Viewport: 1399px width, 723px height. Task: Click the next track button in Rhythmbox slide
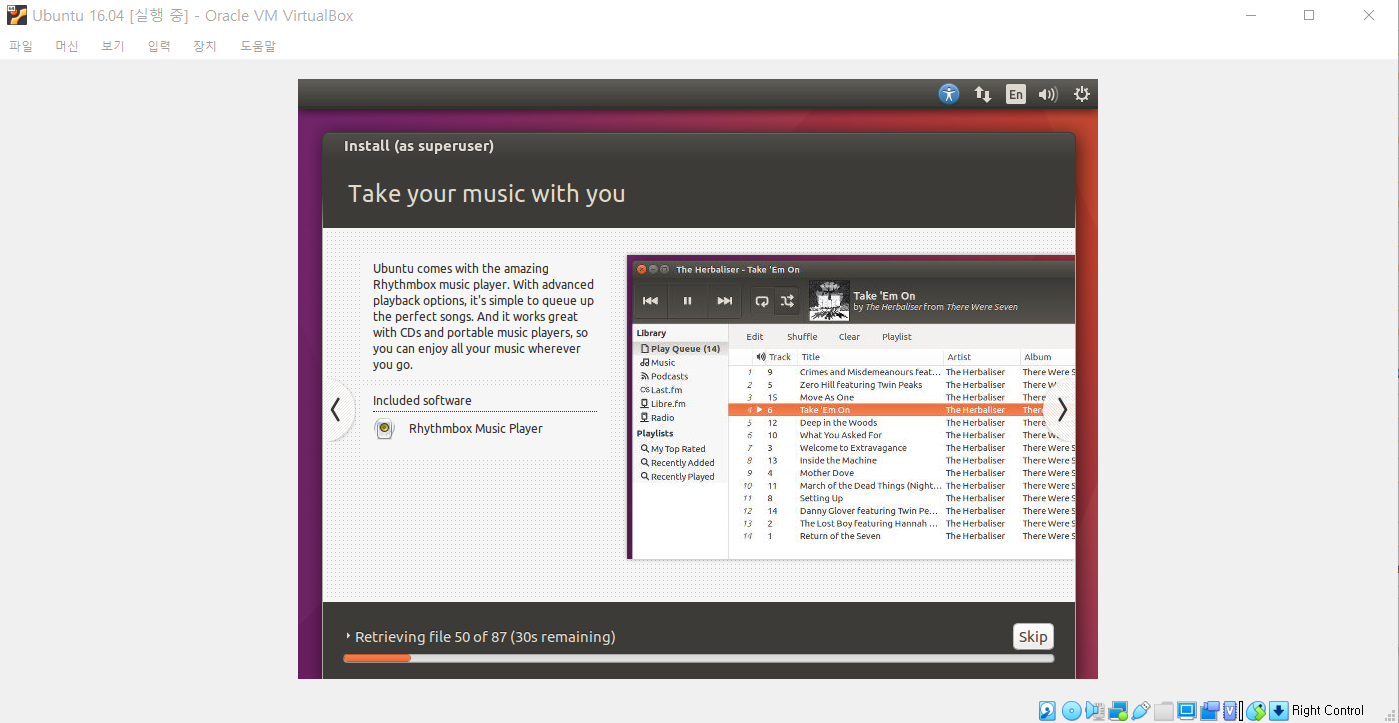point(725,301)
